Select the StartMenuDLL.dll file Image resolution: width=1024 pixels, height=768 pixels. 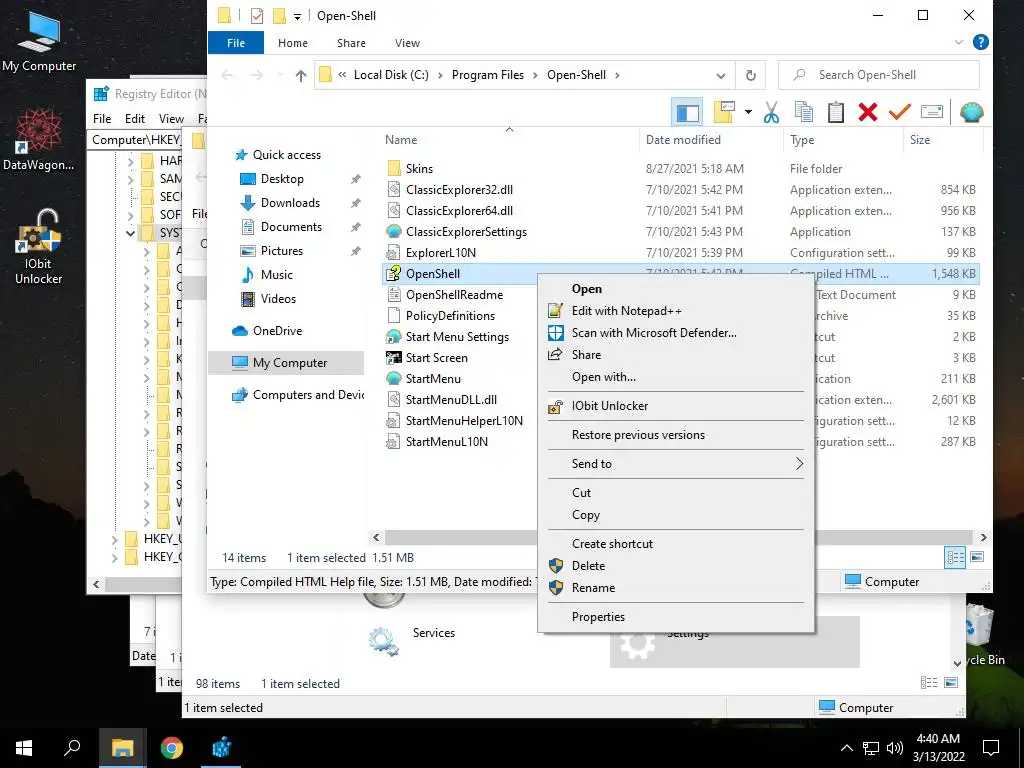click(x=451, y=400)
